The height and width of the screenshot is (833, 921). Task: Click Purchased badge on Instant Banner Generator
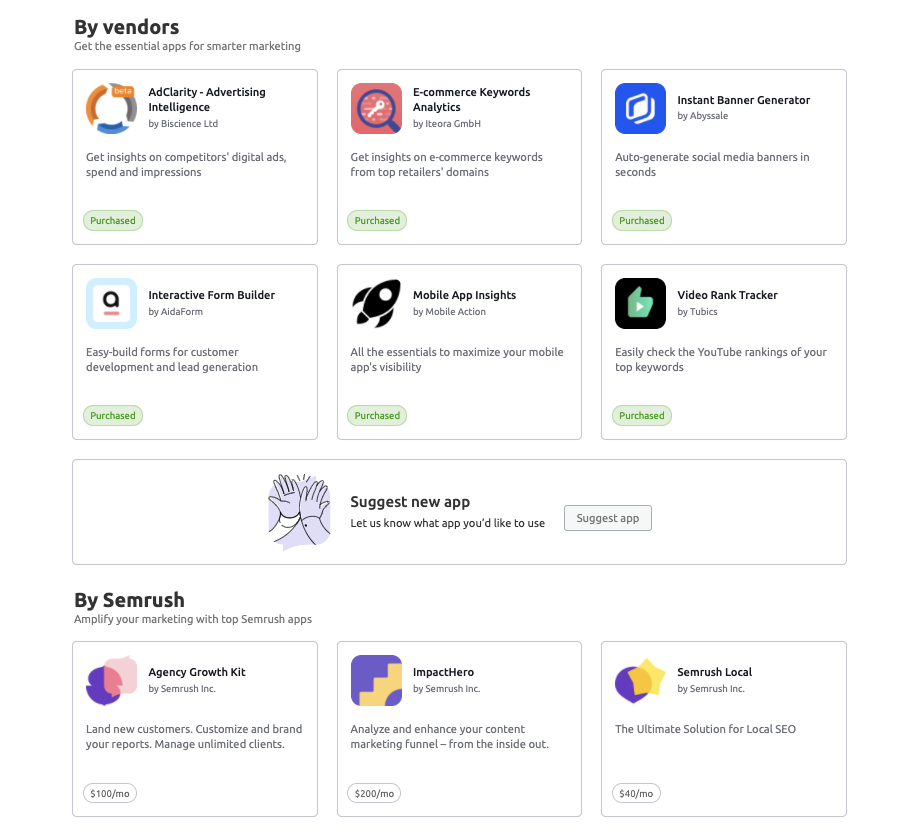pos(641,221)
